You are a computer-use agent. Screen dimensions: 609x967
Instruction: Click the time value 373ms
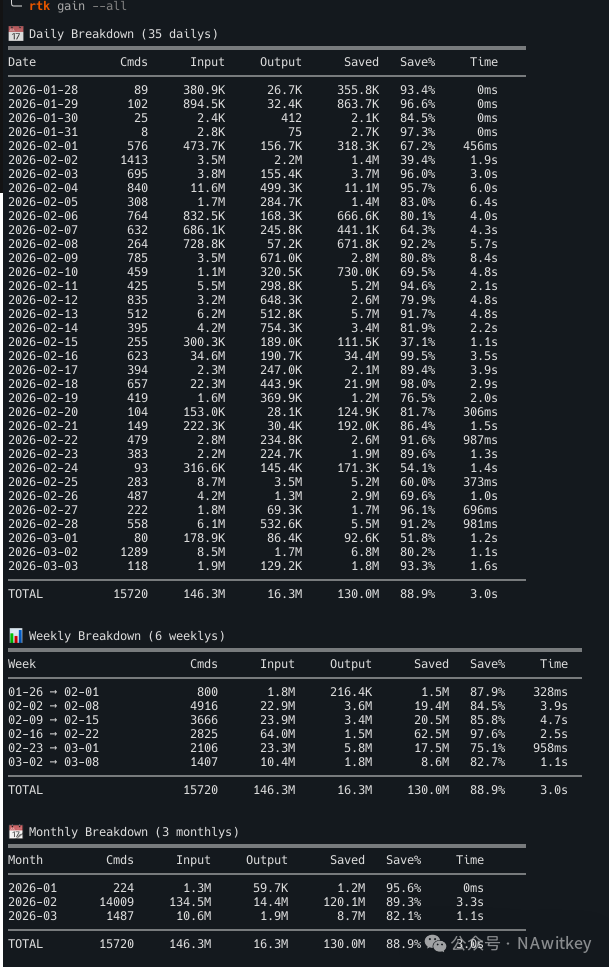481,482
